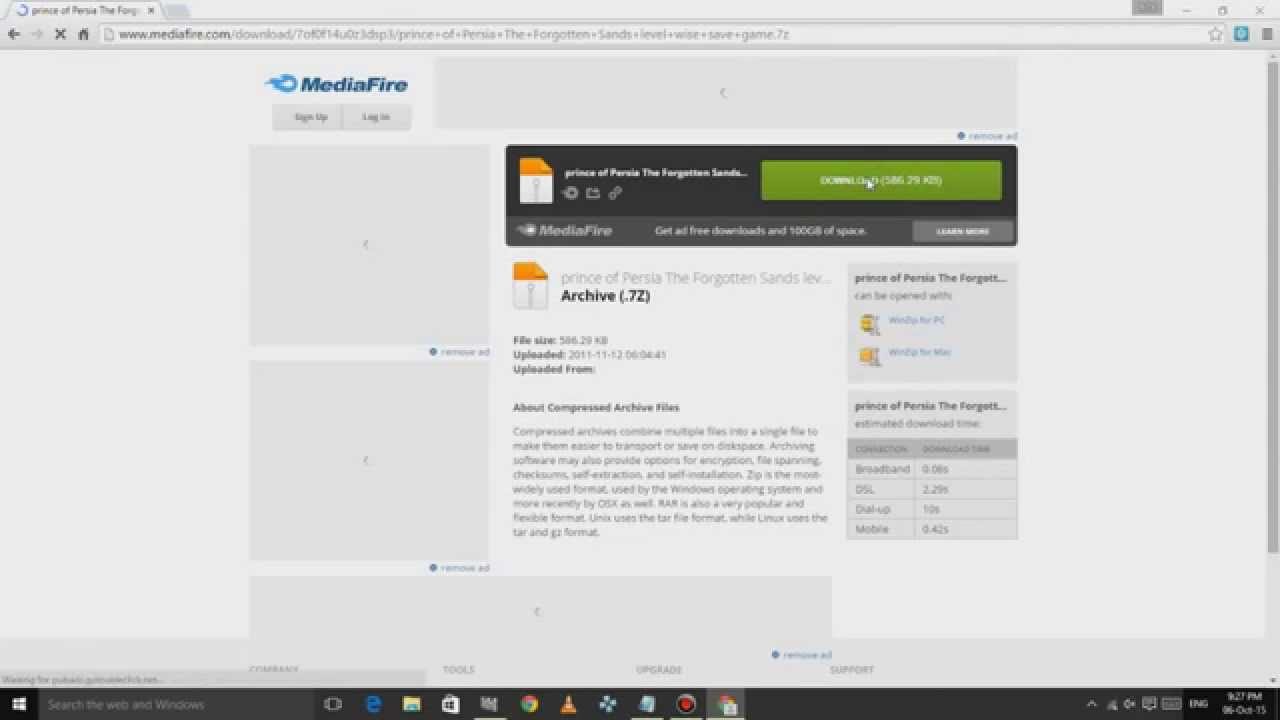Open Task View on the taskbar
The height and width of the screenshot is (720, 1280).
[333, 704]
